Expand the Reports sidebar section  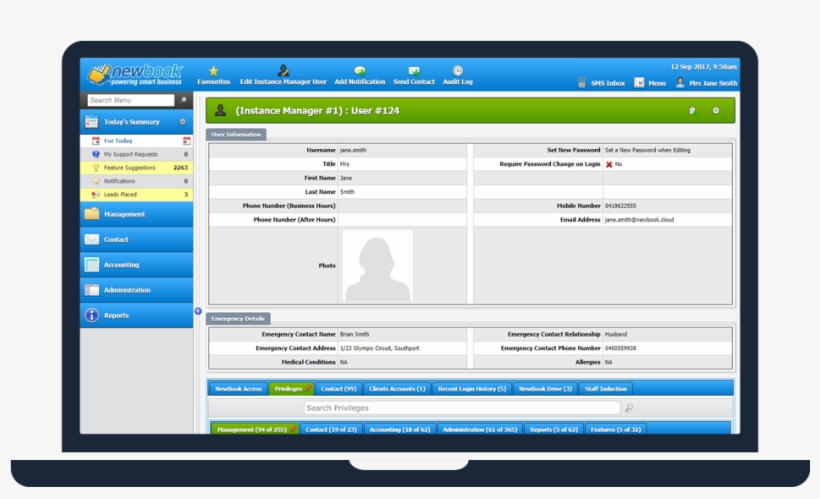coord(136,315)
